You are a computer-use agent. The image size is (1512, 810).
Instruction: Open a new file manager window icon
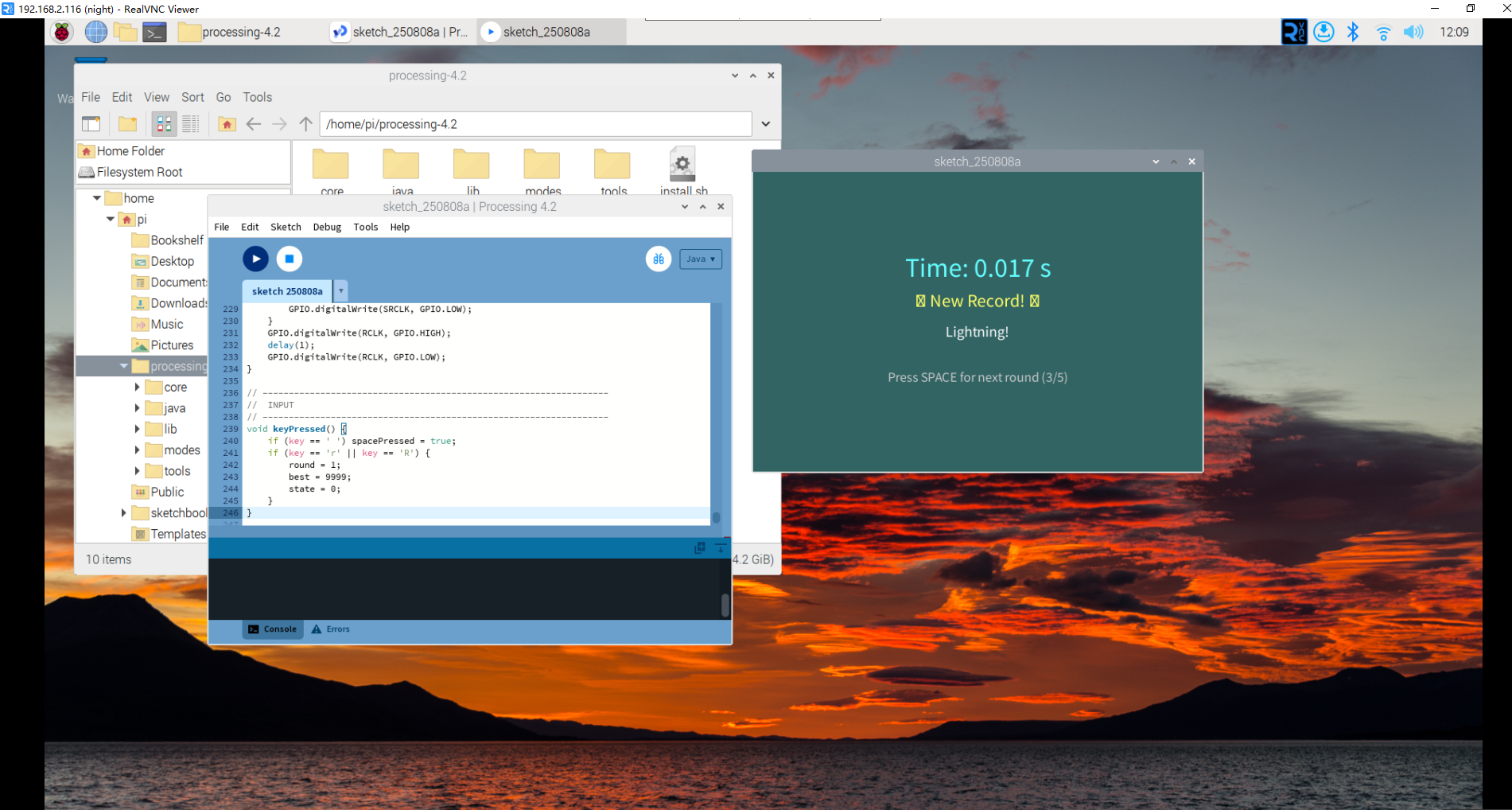point(91,123)
